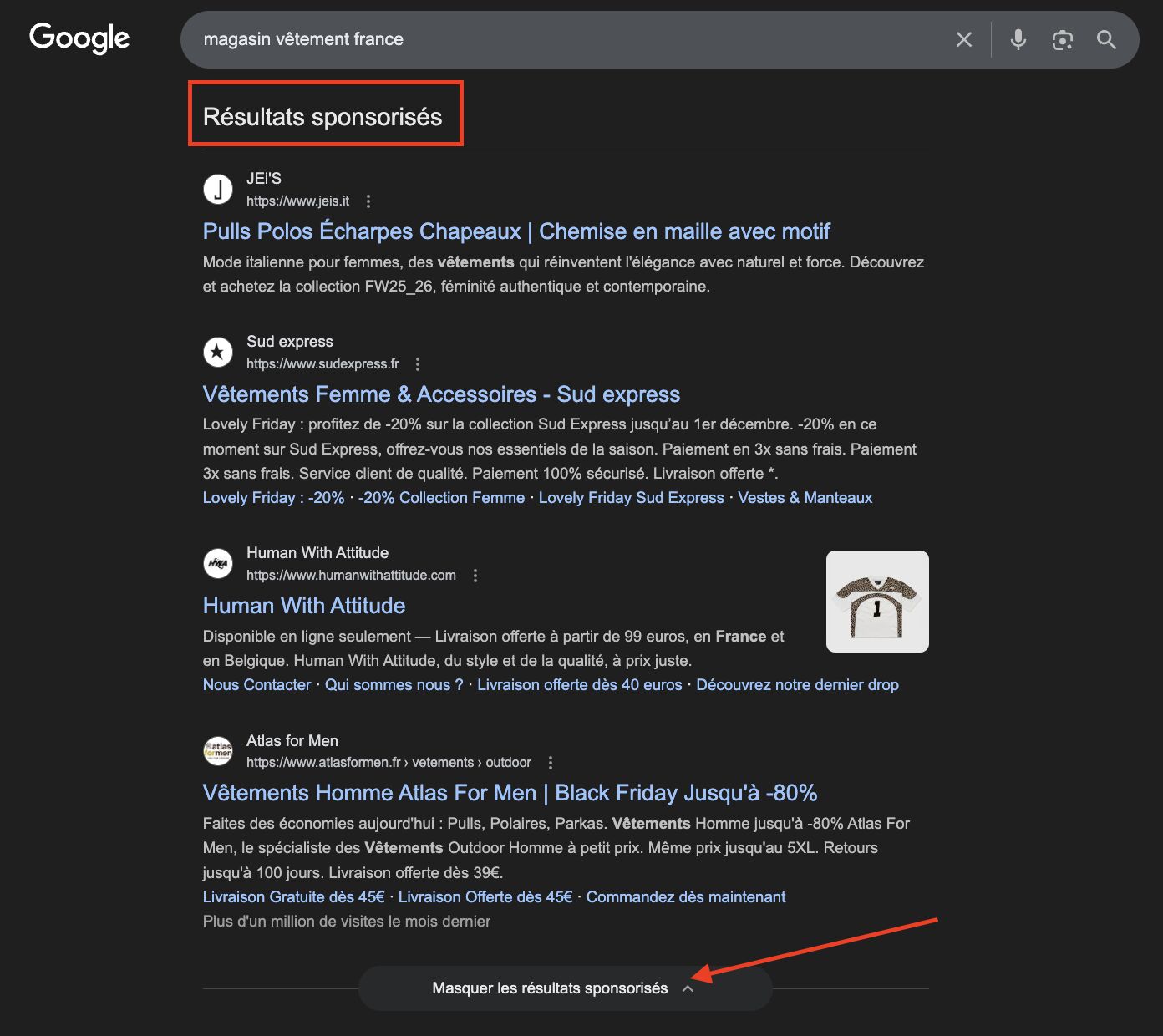This screenshot has height=1036, width=1163.
Task: Open the leopard jersey product thumbnail
Action: click(x=876, y=602)
